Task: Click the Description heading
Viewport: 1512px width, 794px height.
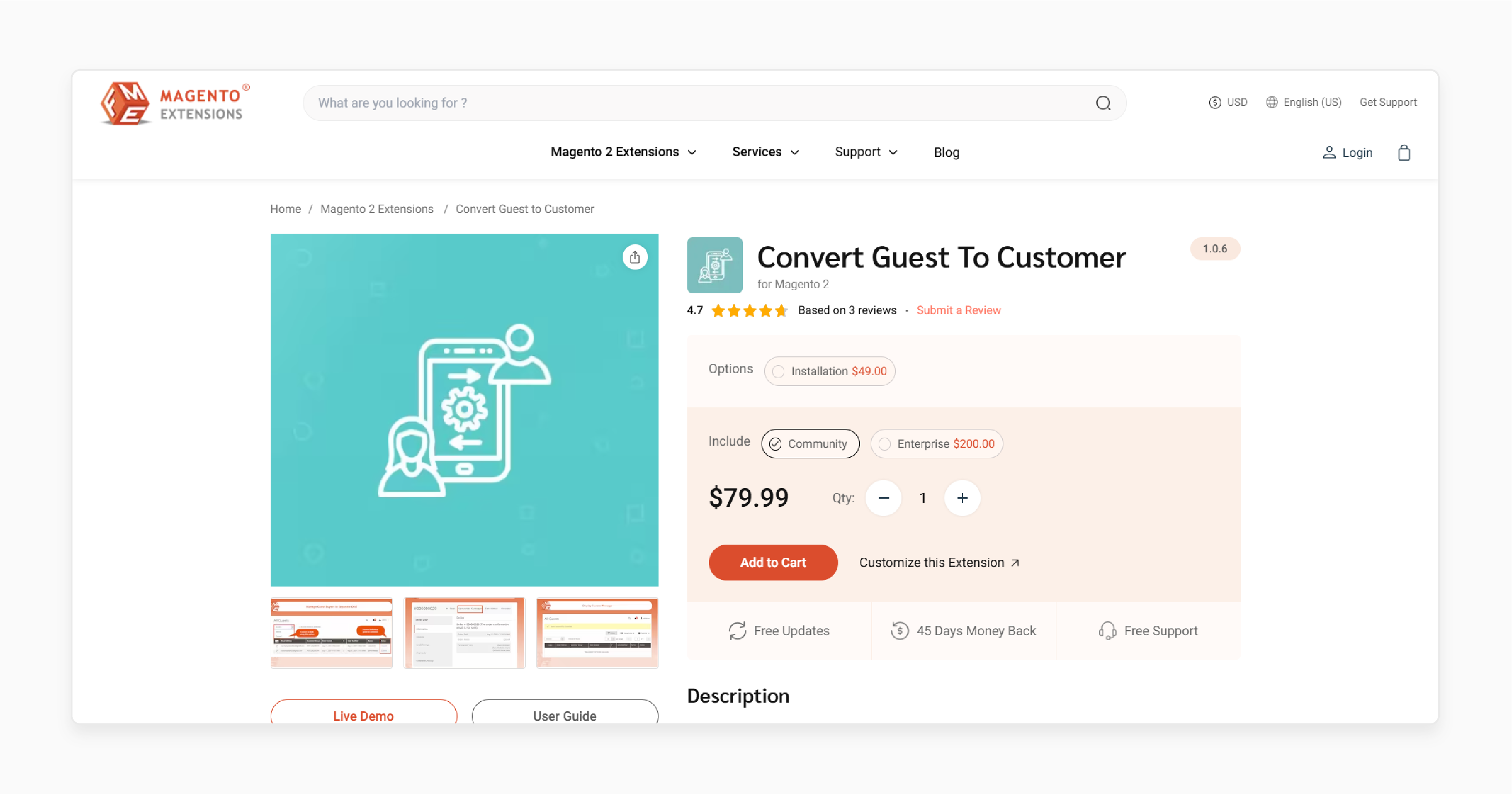Action: pos(738,696)
